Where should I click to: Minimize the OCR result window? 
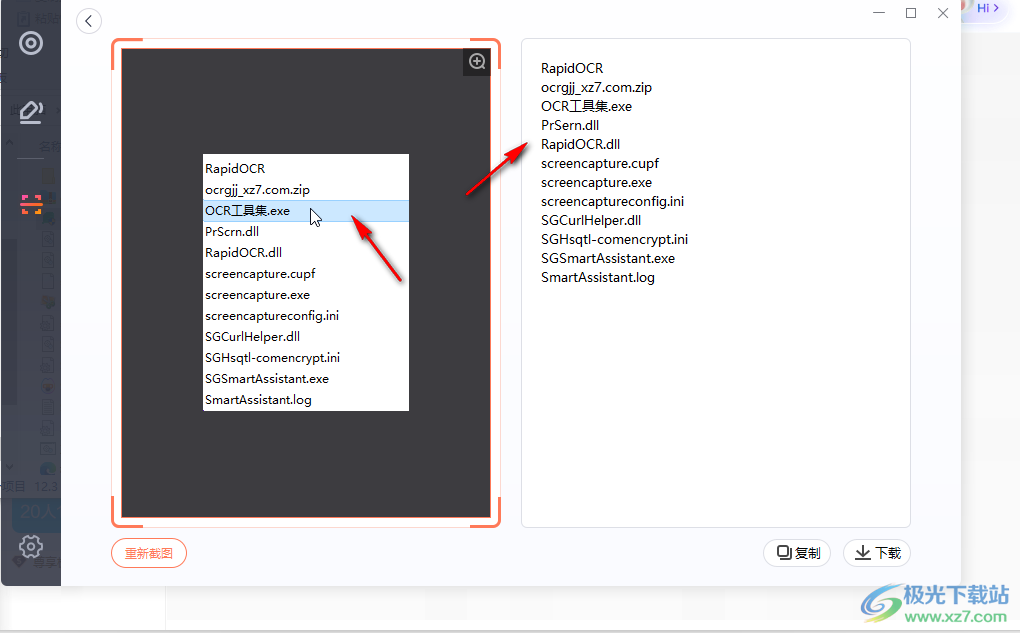(879, 13)
